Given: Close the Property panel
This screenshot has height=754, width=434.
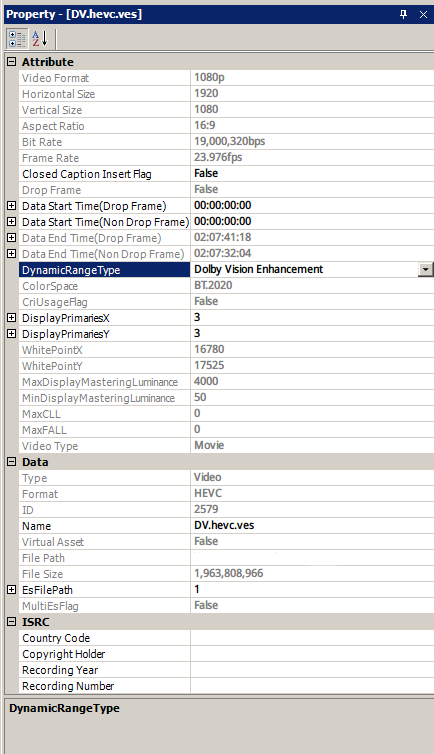Looking at the screenshot, I should coord(423,14).
